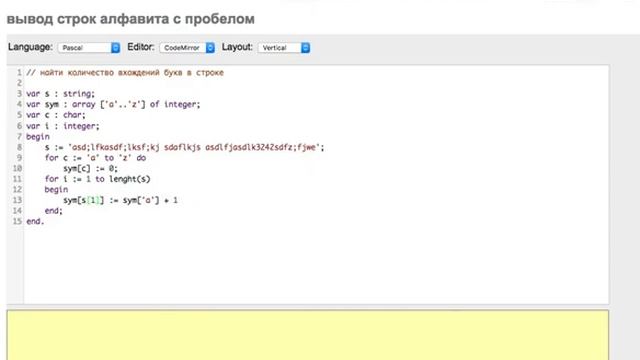
Task: Click the 'Layout:' label
Action: click(238, 47)
